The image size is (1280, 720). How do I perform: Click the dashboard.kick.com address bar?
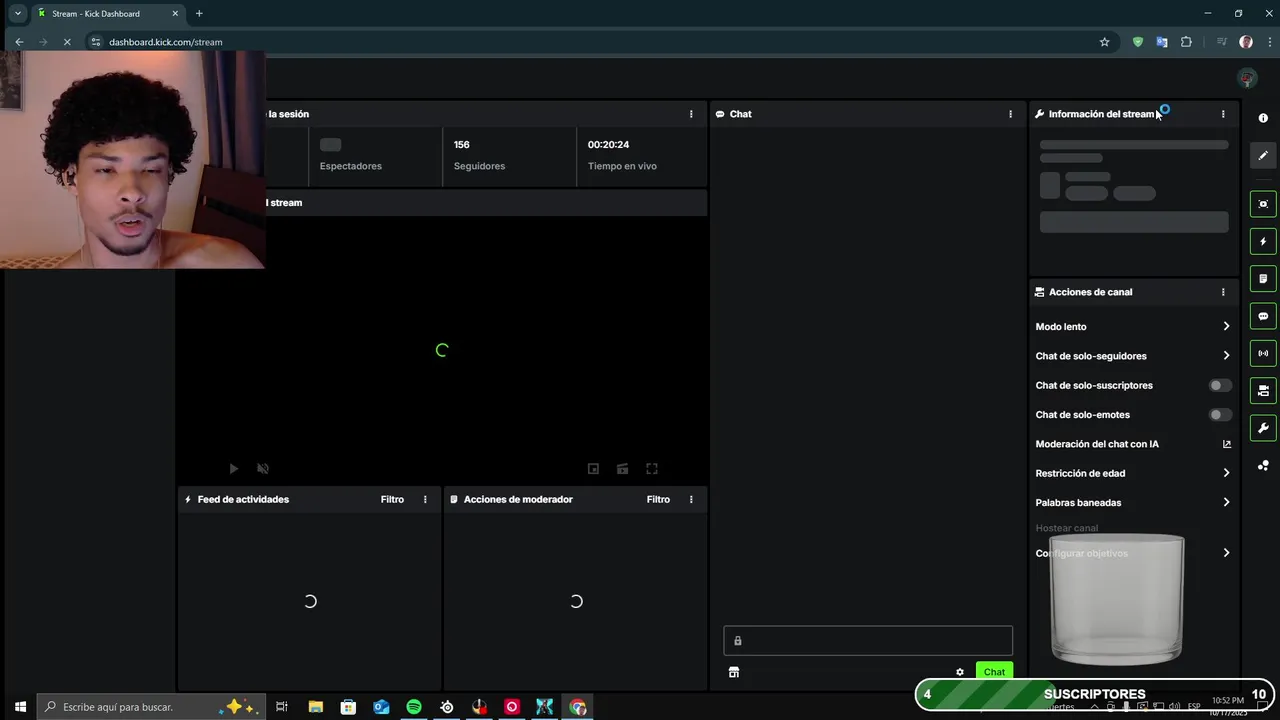click(600, 42)
